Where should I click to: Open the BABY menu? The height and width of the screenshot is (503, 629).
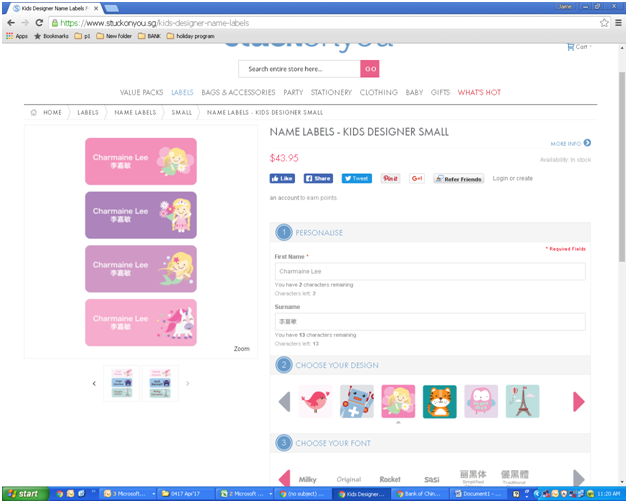click(x=414, y=93)
